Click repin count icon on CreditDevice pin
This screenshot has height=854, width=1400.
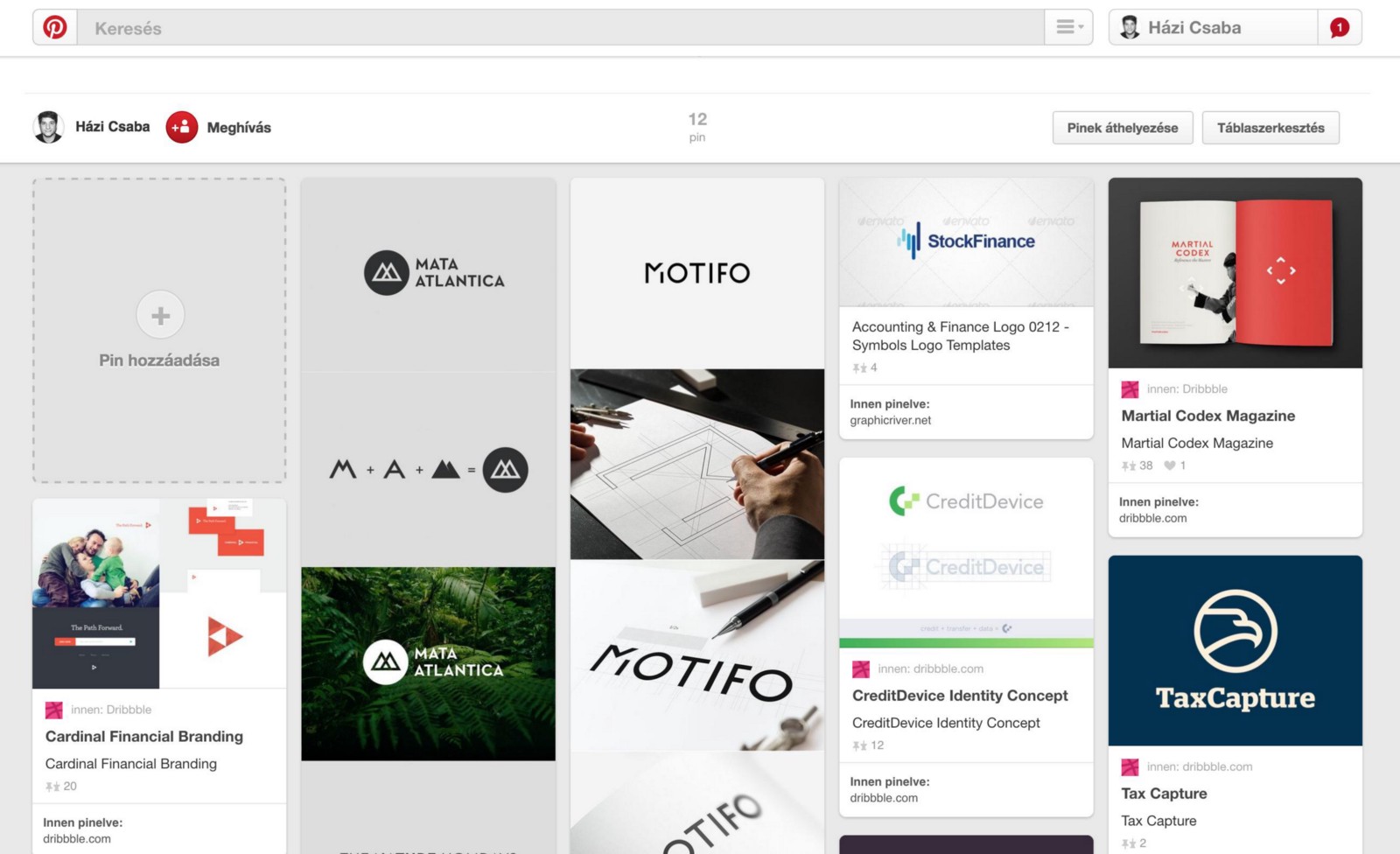859,746
